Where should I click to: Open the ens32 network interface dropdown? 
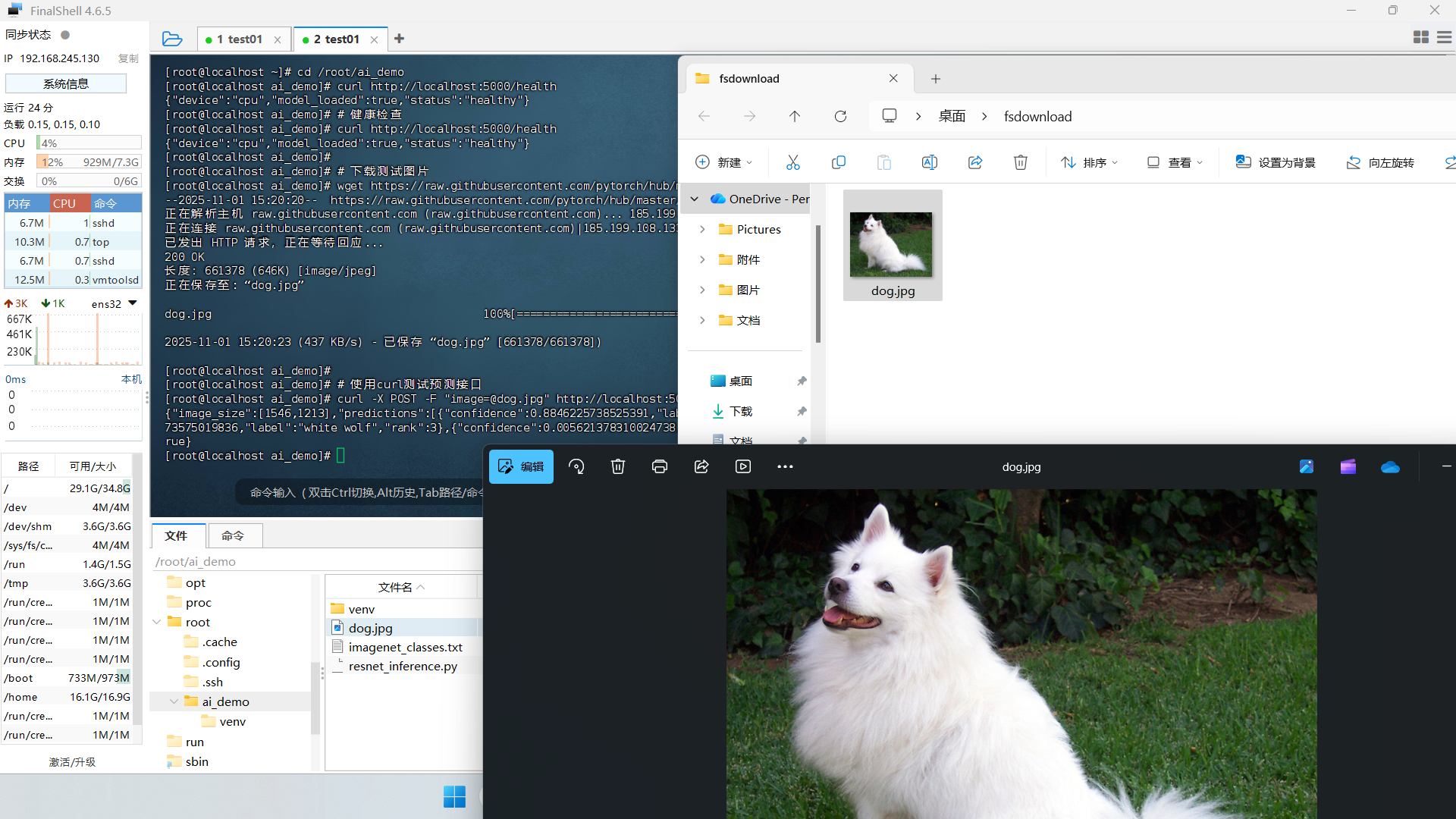coord(133,303)
